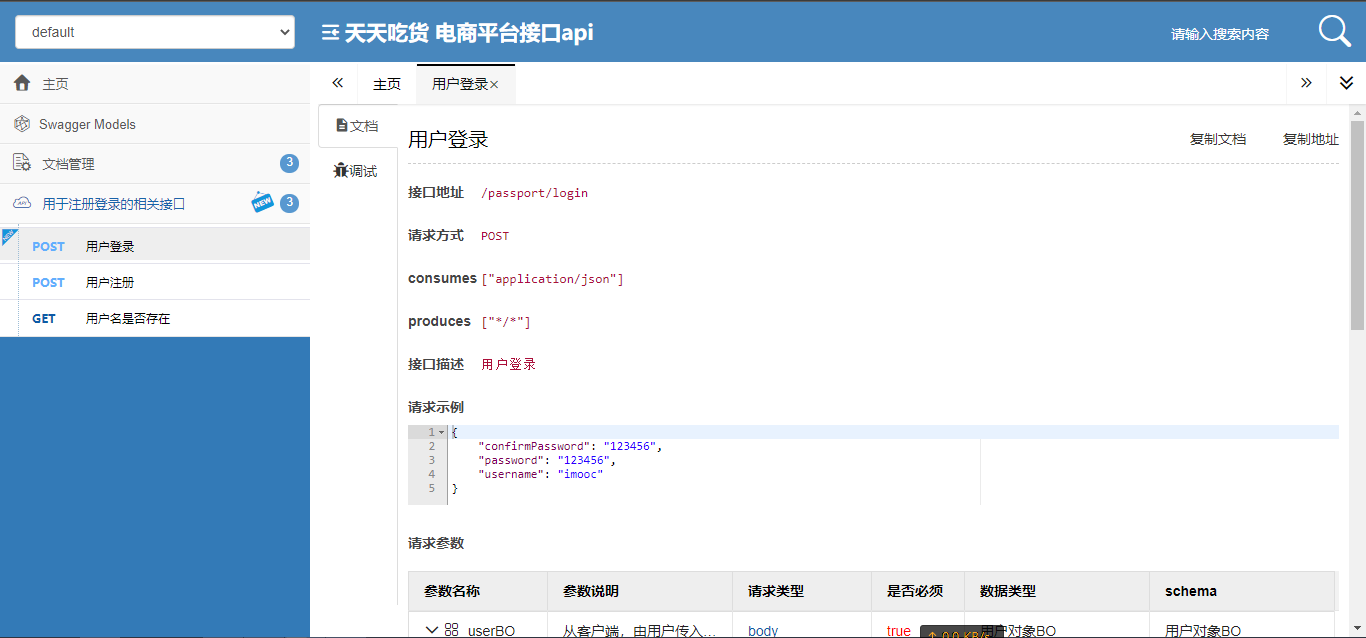Fold the JSON code block arrow
The height and width of the screenshot is (638, 1366).
click(442, 432)
